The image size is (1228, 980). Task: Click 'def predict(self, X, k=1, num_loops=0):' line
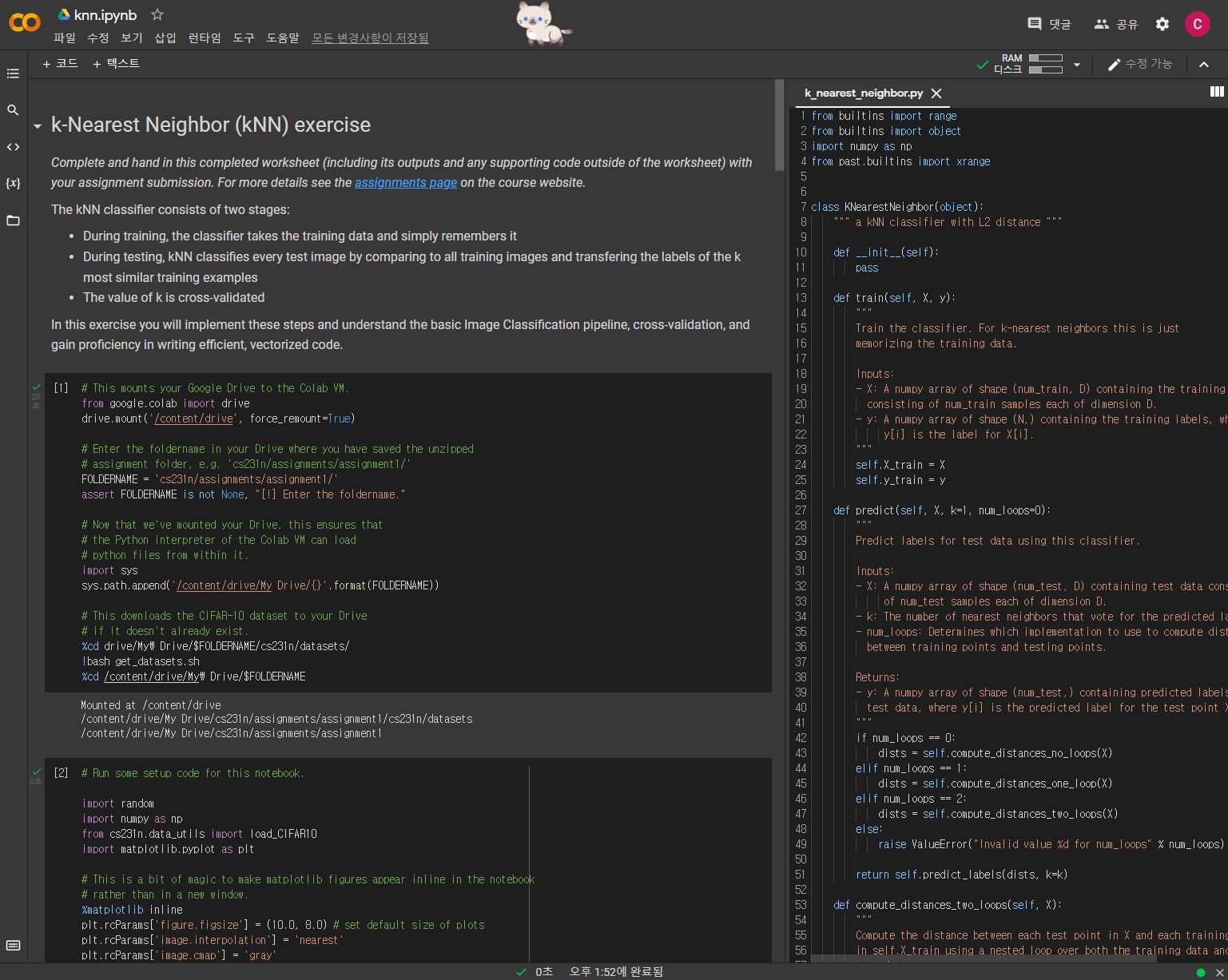tap(942, 510)
